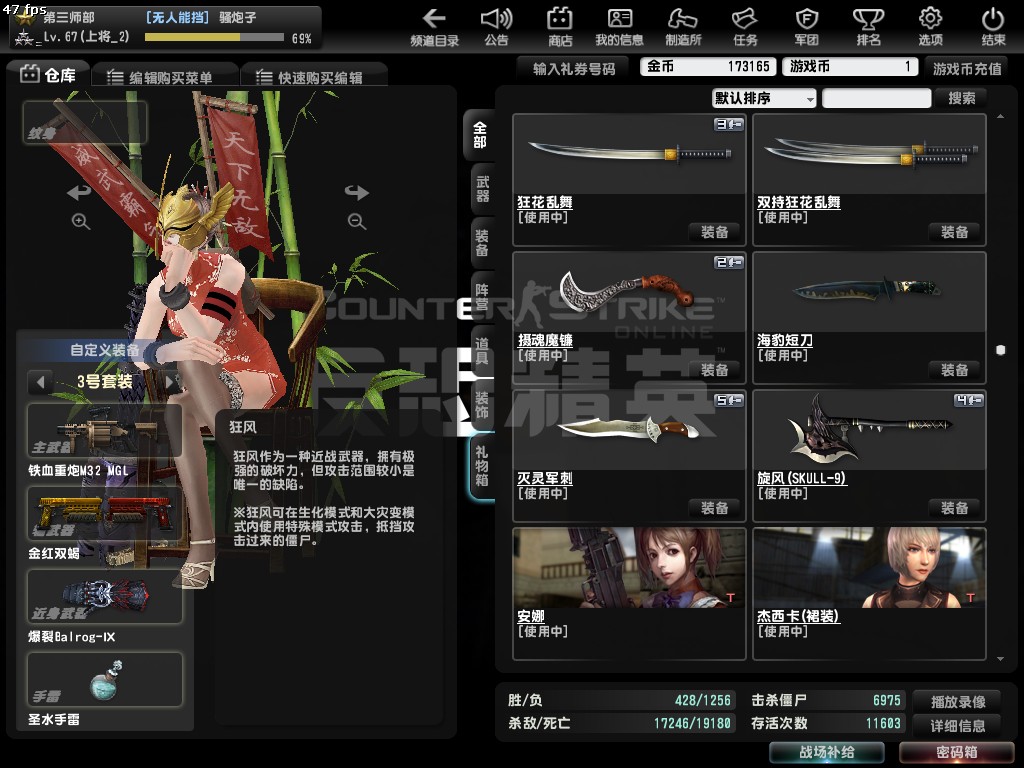Click the 双持狂花乱舞 dual katana image
1024x768 pixels.
pyautogui.click(x=869, y=154)
